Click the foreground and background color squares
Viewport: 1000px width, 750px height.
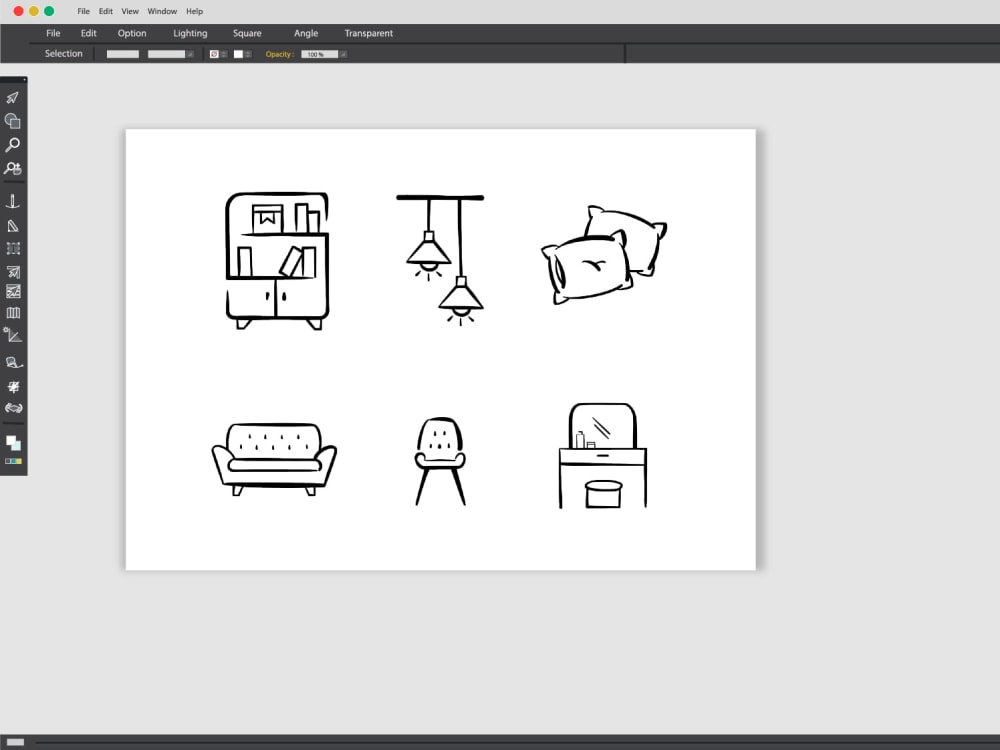[13, 443]
